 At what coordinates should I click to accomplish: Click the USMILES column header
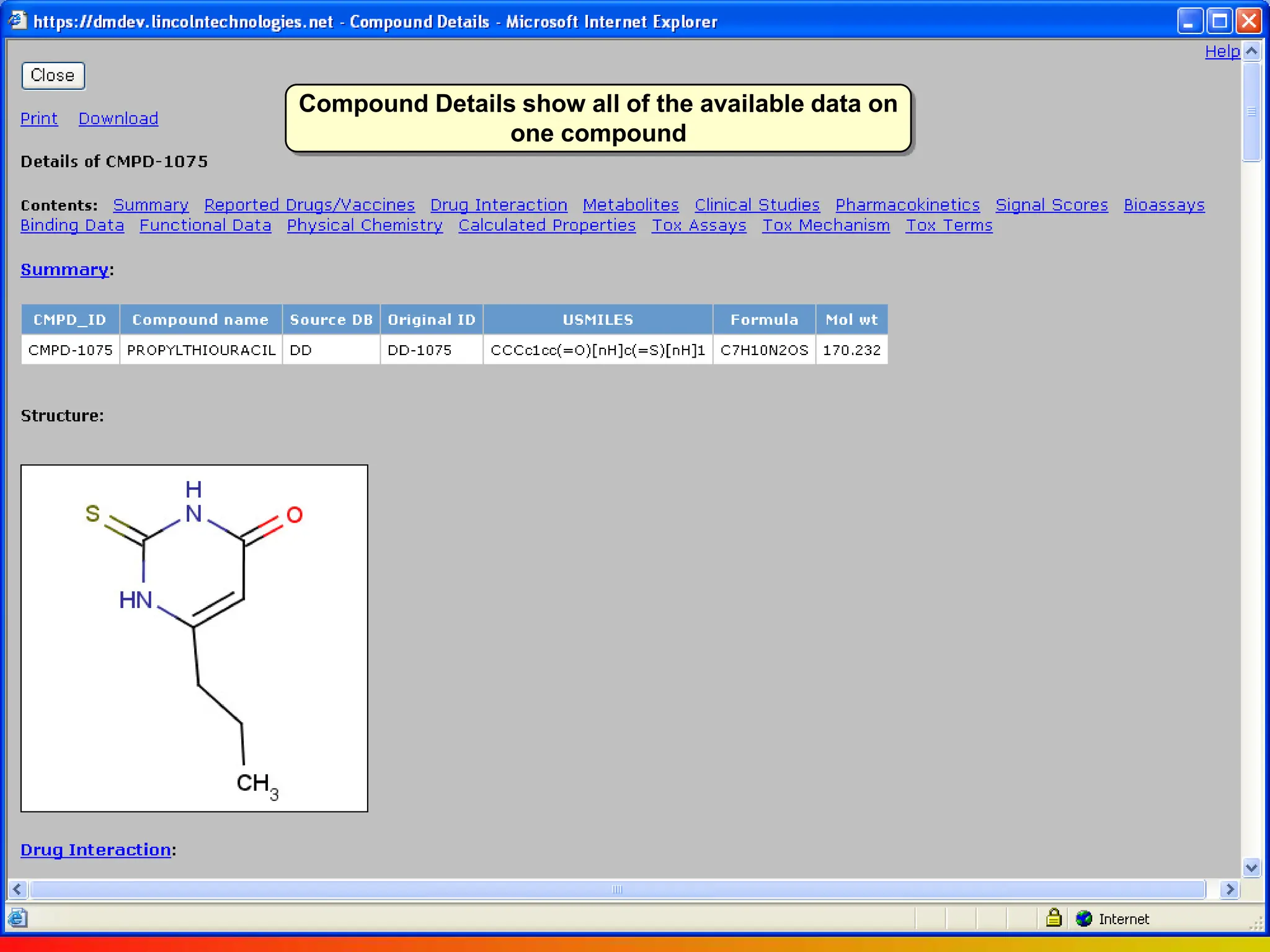598,320
